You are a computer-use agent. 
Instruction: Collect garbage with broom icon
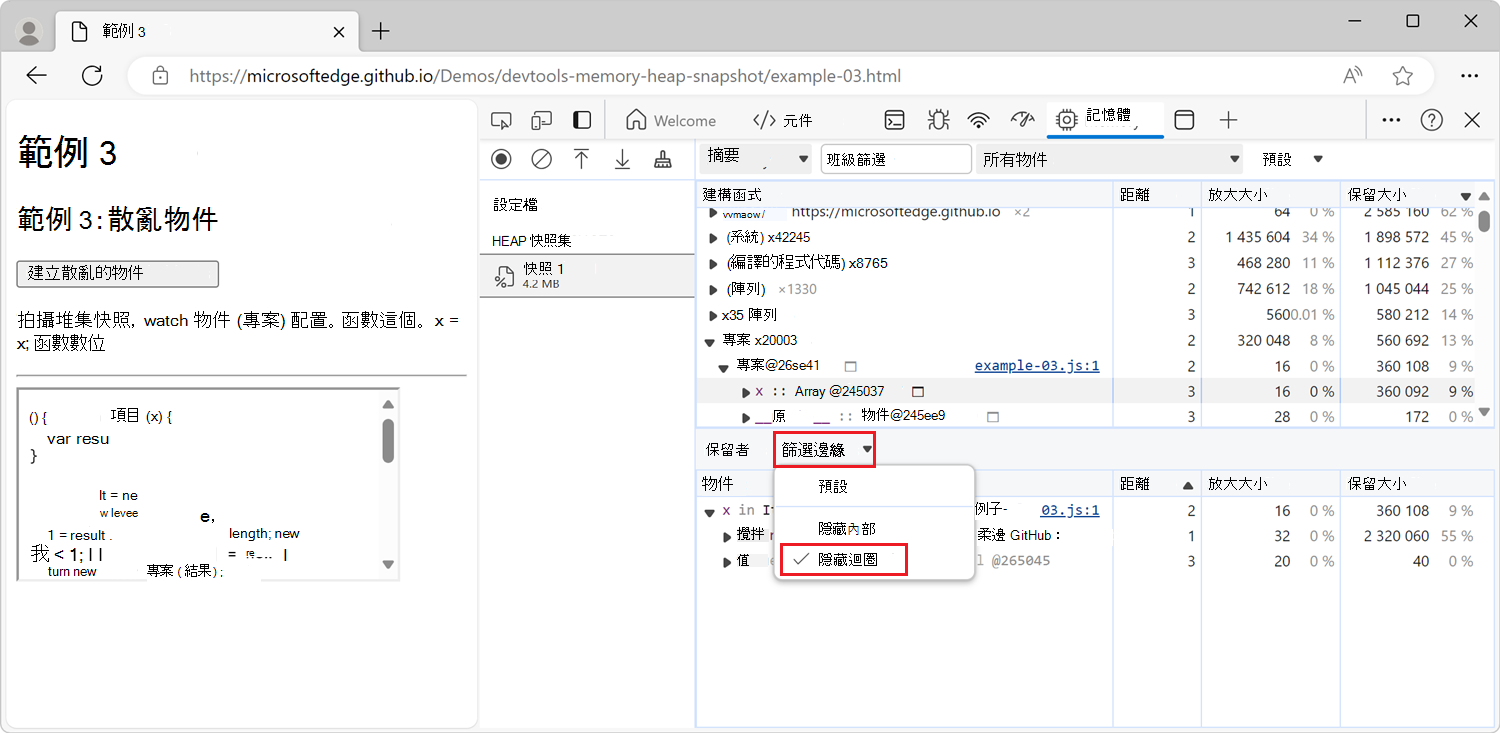point(662,159)
